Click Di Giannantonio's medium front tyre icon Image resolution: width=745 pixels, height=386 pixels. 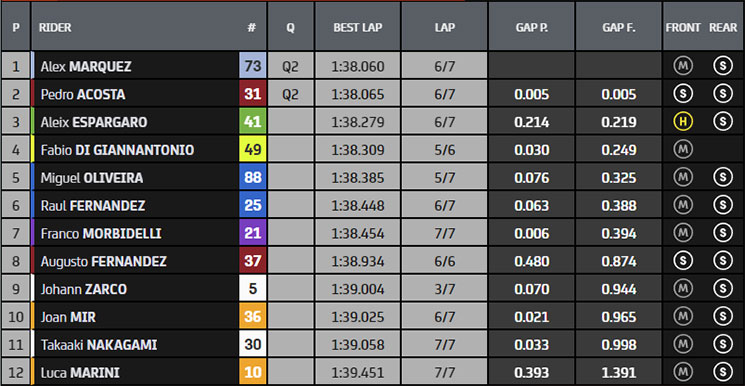[683, 150]
